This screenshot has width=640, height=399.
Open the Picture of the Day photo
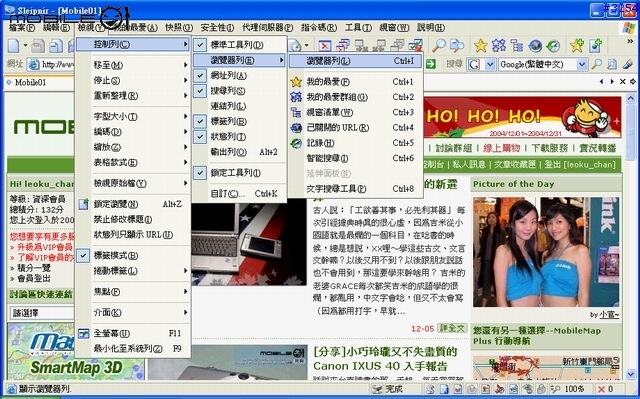(x=546, y=252)
